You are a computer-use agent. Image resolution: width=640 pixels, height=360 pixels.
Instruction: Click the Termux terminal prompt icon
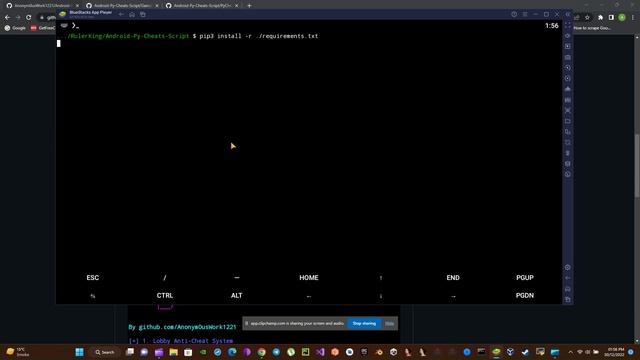tap(76, 26)
